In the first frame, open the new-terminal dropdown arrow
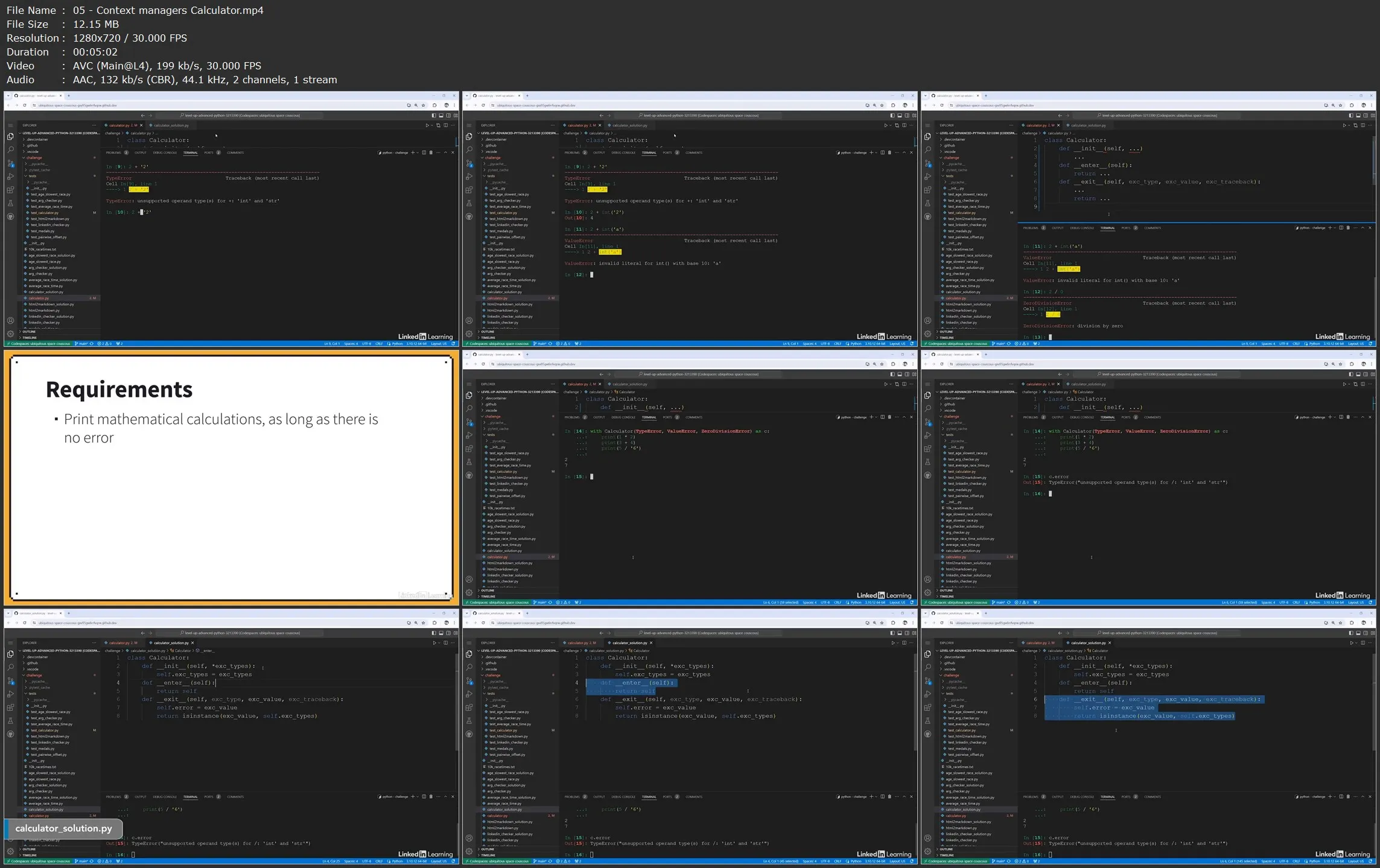 [418, 153]
